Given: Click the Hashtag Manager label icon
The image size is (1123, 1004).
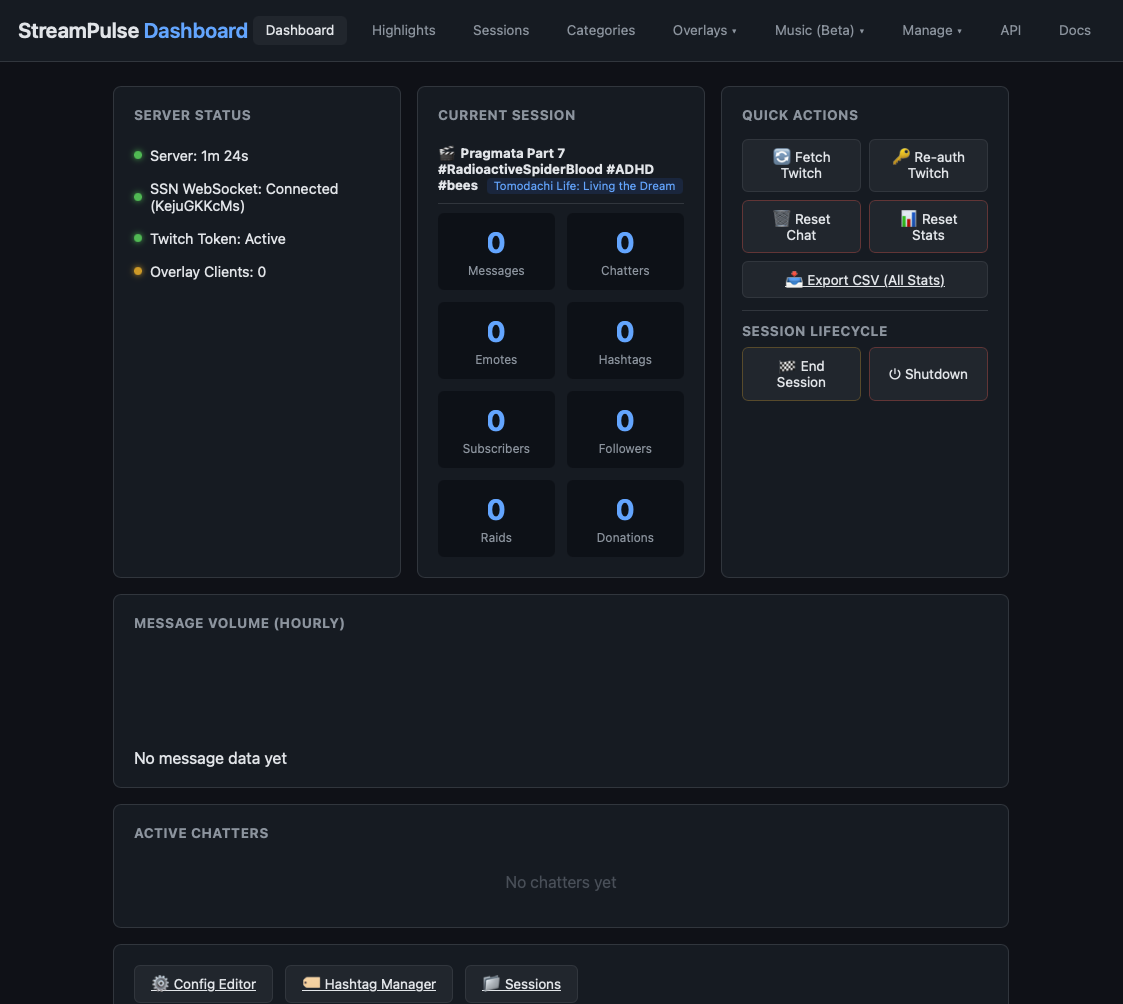Looking at the screenshot, I should [x=311, y=983].
